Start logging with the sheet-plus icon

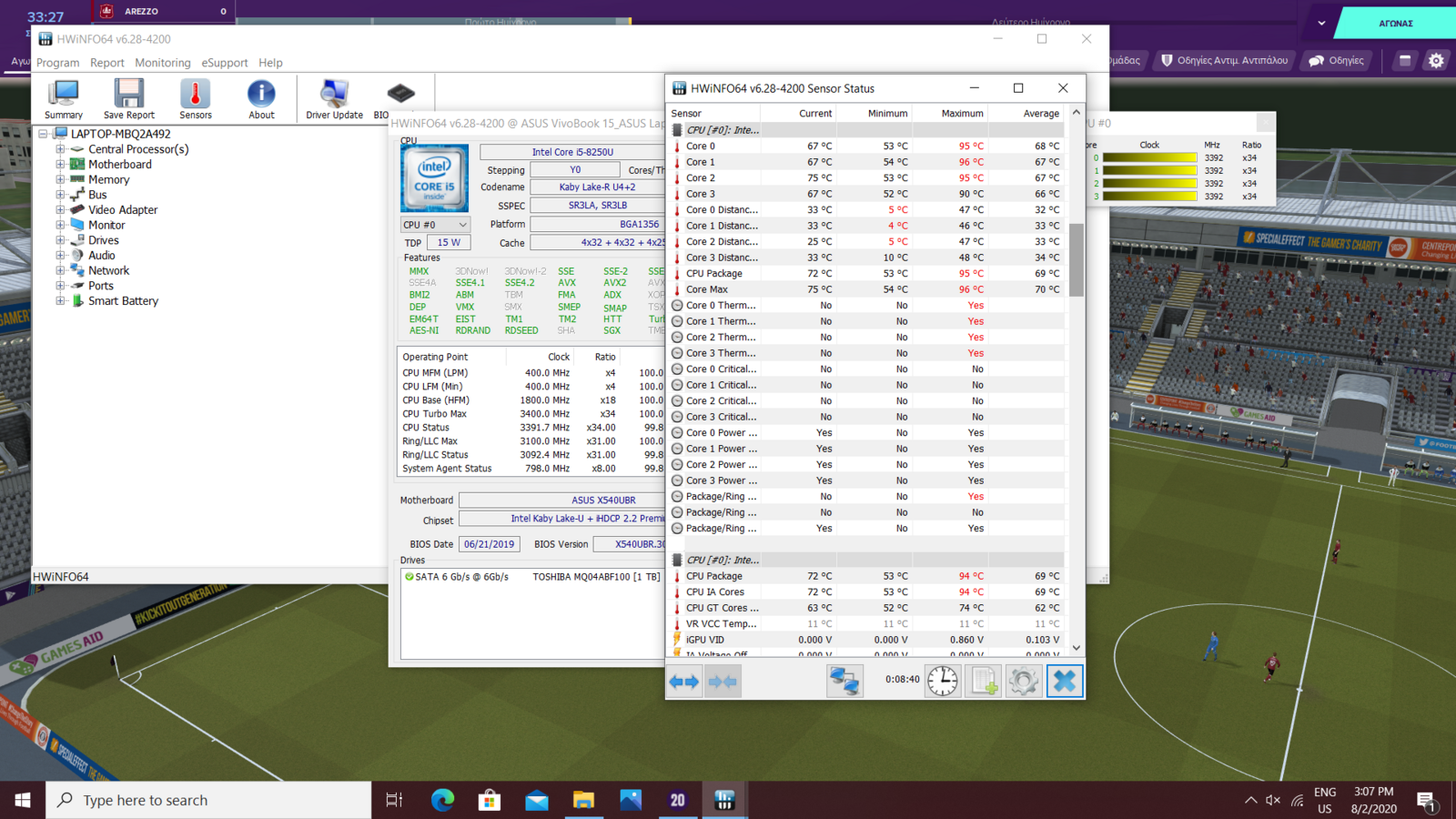984,681
